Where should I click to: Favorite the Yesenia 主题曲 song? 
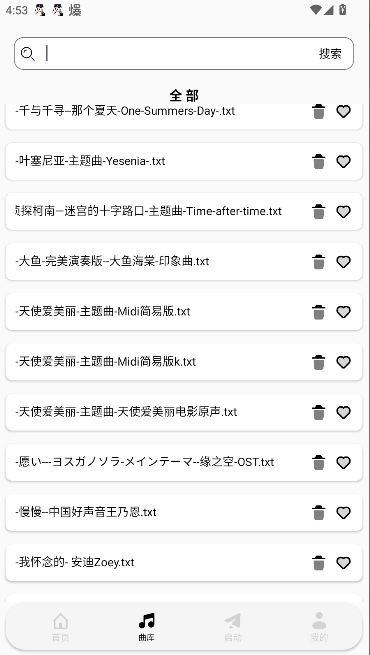point(343,161)
